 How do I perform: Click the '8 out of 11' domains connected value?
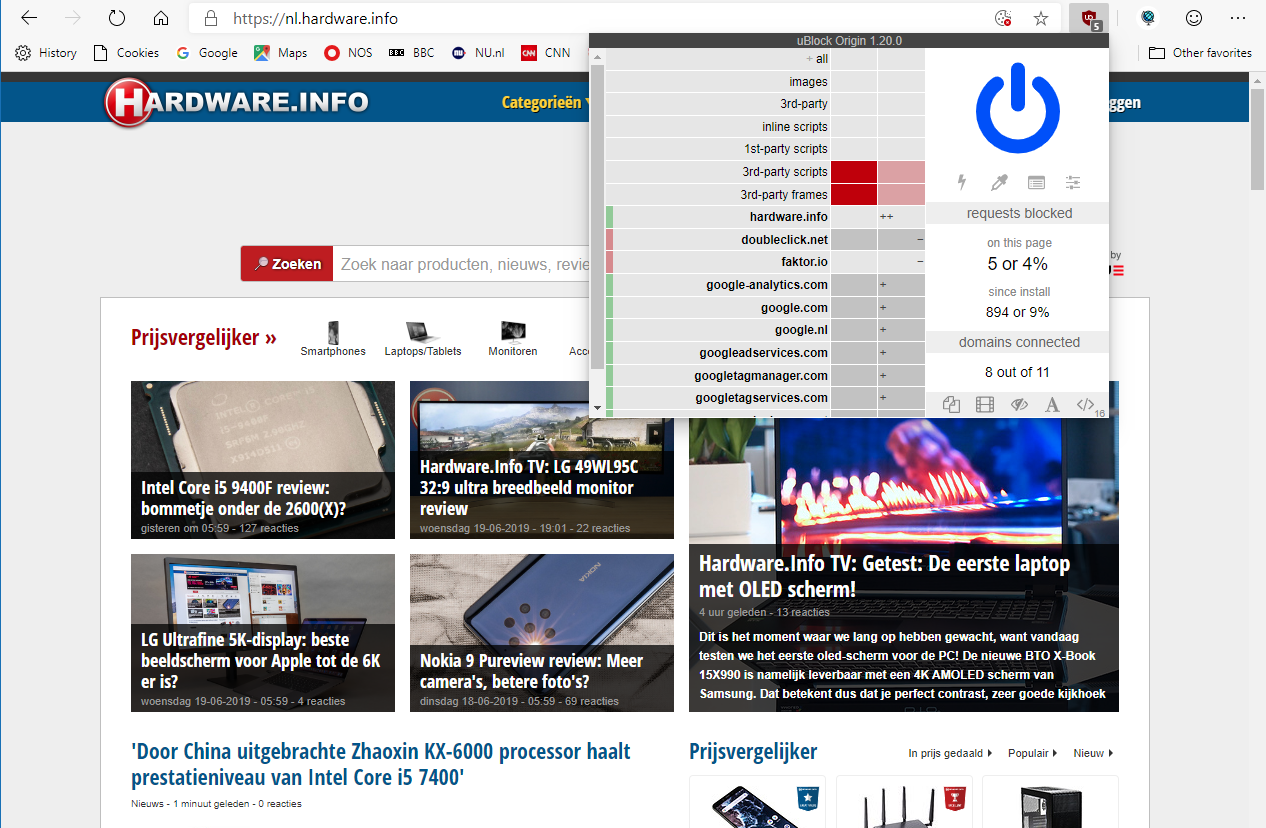point(1017,372)
